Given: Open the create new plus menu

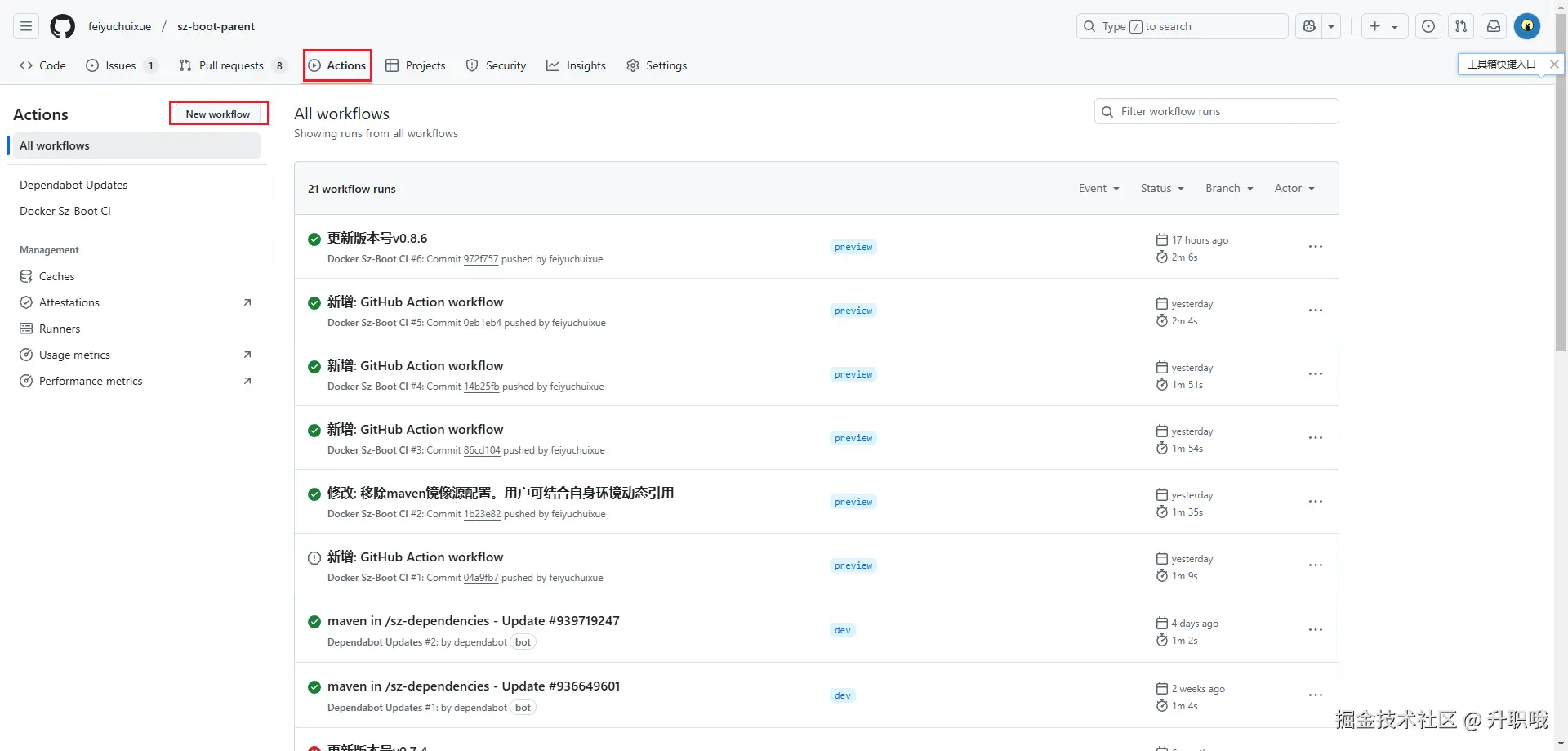Looking at the screenshot, I should [1384, 26].
